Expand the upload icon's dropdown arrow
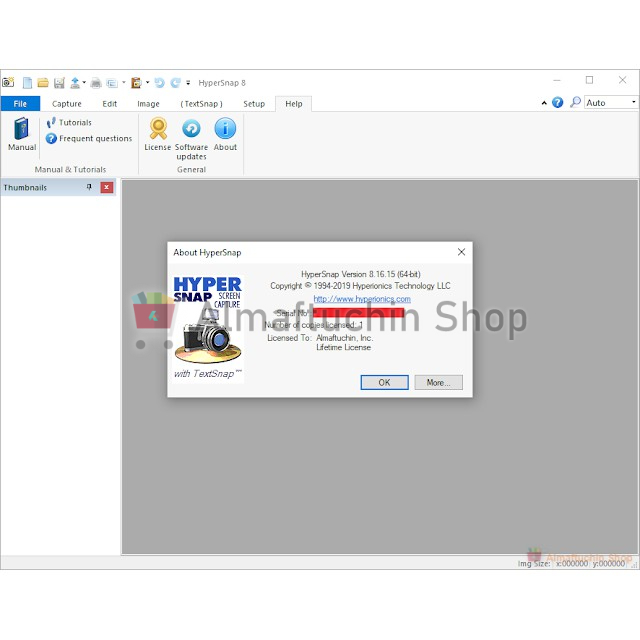The height and width of the screenshot is (640, 640). click(x=84, y=82)
